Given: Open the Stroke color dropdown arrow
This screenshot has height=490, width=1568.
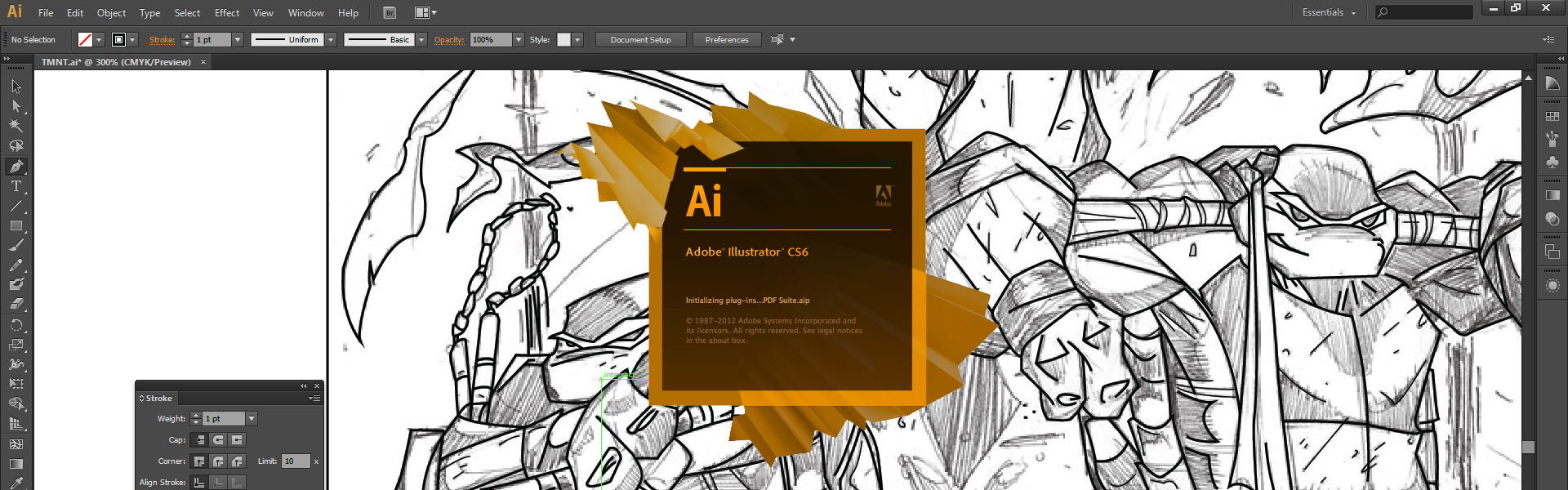Looking at the screenshot, I should pos(132,40).
